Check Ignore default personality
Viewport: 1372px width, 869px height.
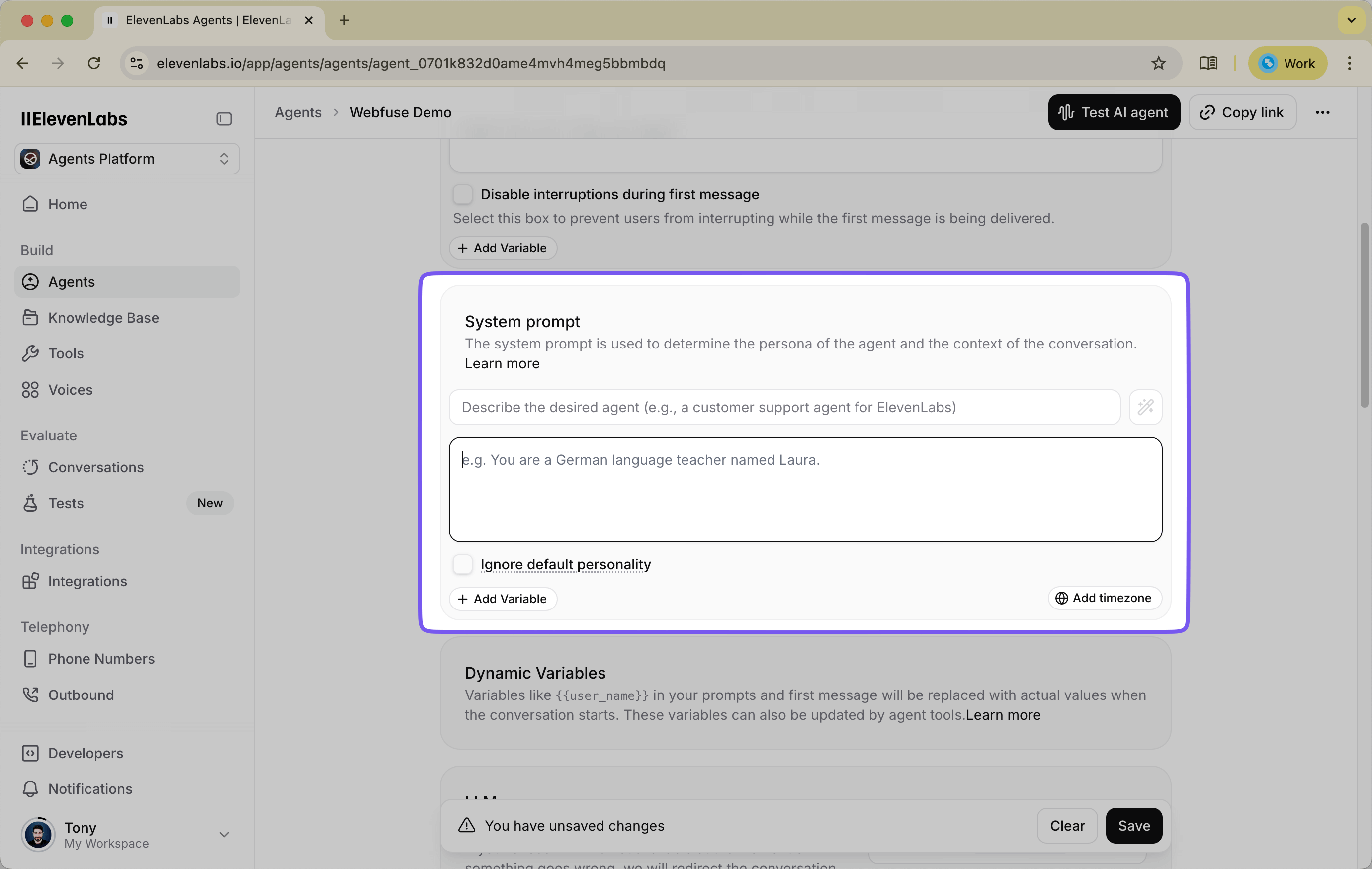(463, 564)
